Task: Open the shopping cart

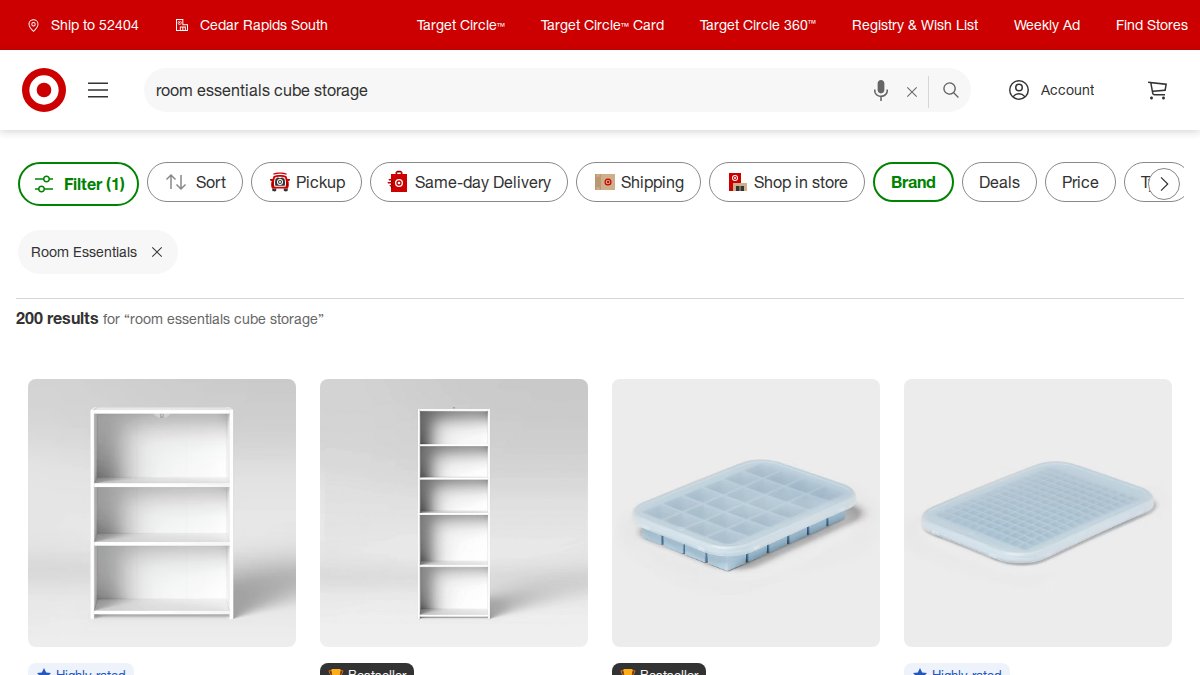Action: pyautogui.click(x=1157, y=90)
